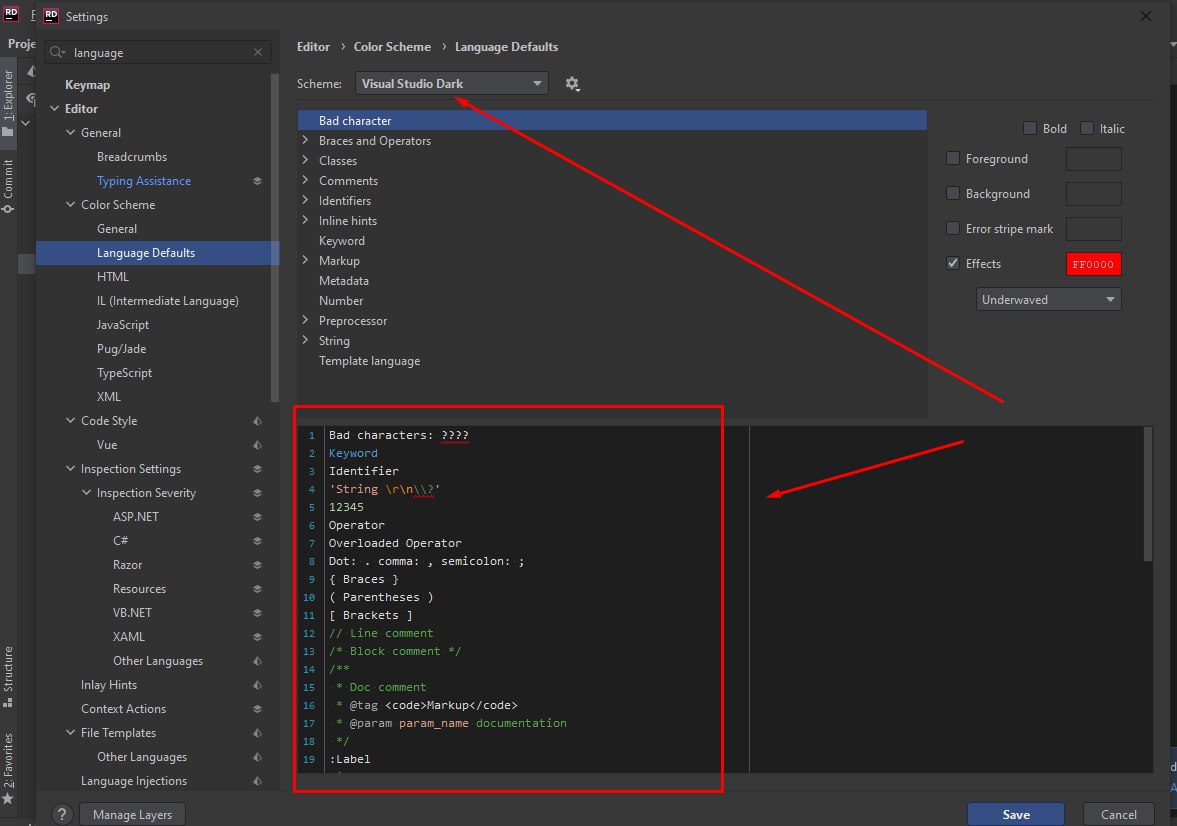Expand the Identifiers group
Screen dimensions: 1177x826
tap(305, 200)
